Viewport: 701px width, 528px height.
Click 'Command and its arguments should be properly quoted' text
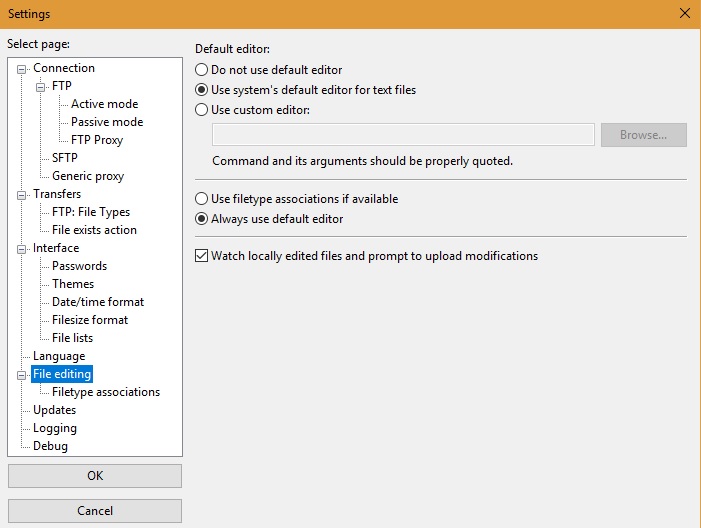tap(363, 161)
